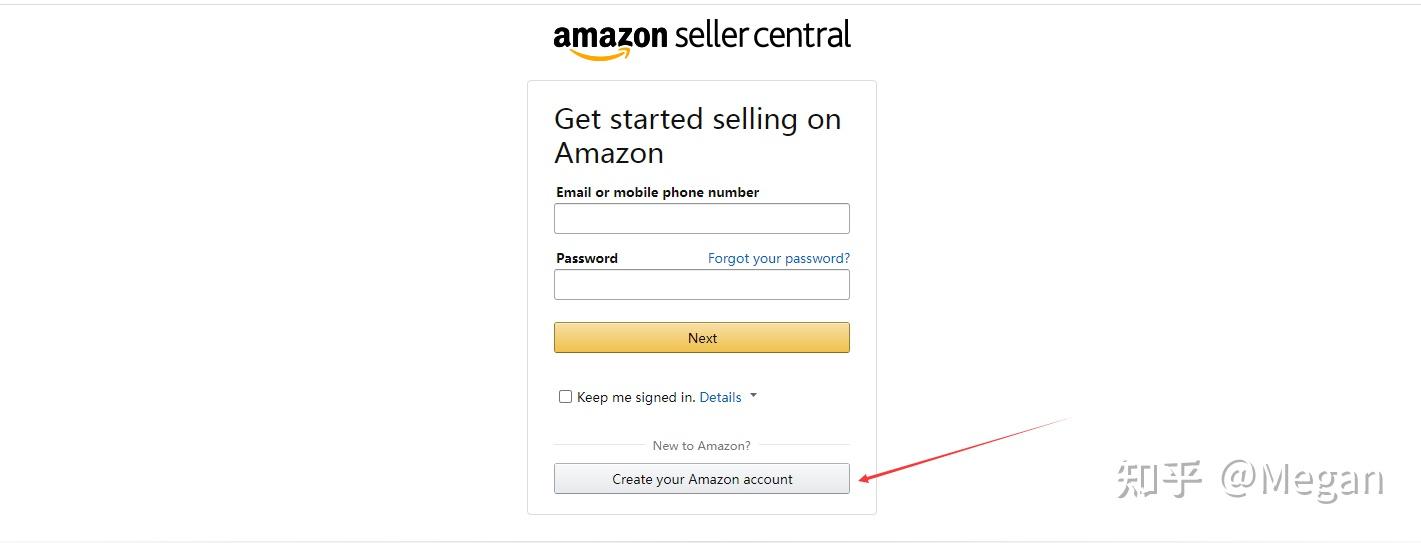Click the Amazon Seller Central logo

pyautogui.click(x=702, y=38)
